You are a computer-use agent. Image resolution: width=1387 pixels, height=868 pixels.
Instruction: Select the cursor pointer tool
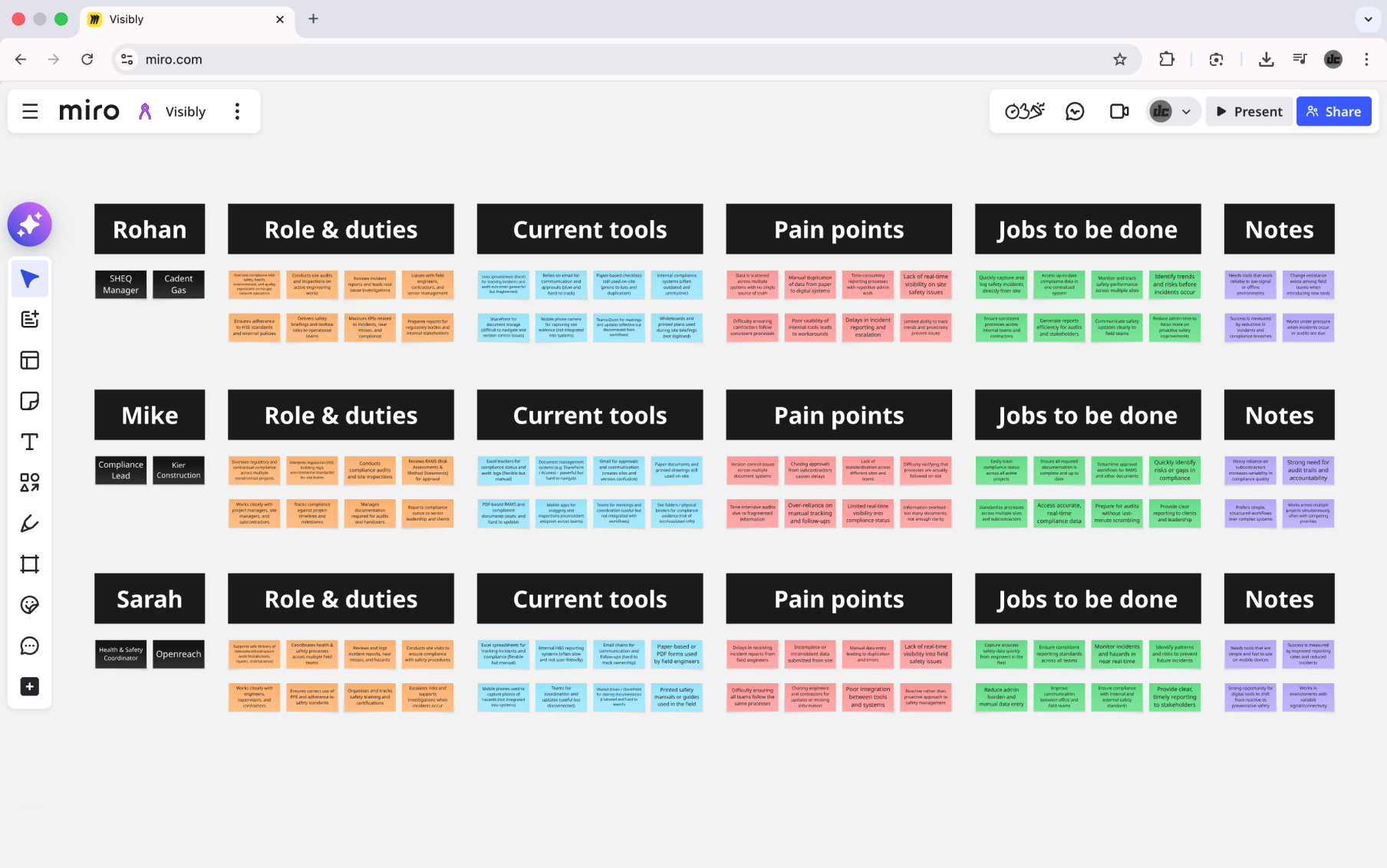[30, 279]
